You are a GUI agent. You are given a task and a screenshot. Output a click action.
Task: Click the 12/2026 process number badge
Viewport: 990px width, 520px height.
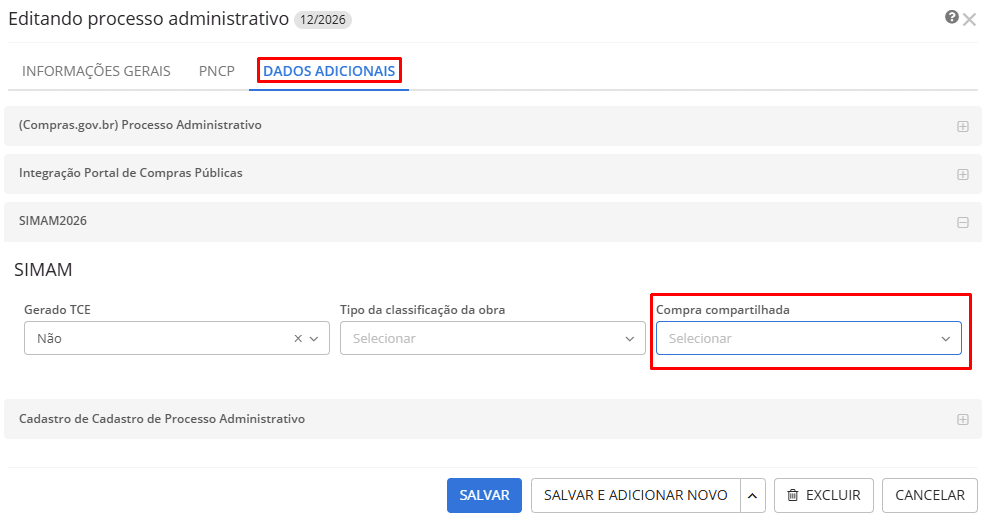pyautogui.click(x=323, y=20)
